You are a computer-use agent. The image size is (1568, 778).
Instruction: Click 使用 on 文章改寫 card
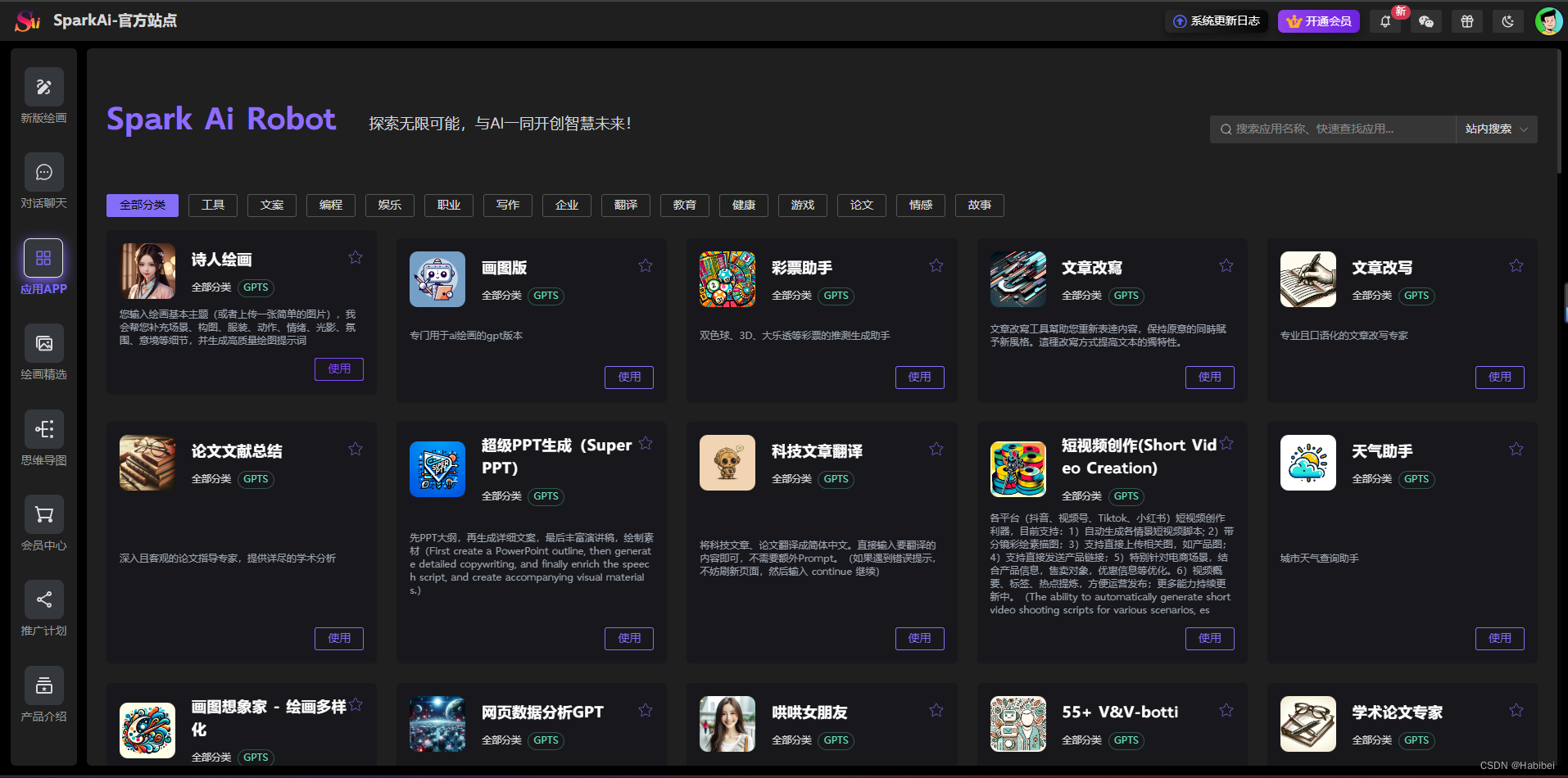click(x=1210, y=378)
